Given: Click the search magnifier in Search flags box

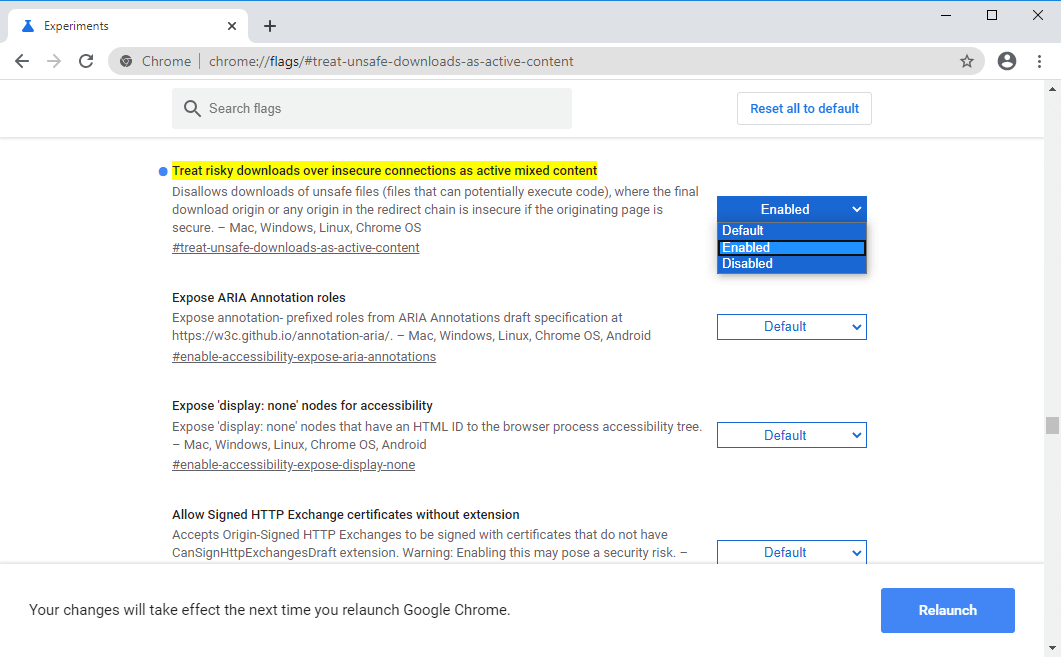Looking at the screenshot, I should [192, 108].
